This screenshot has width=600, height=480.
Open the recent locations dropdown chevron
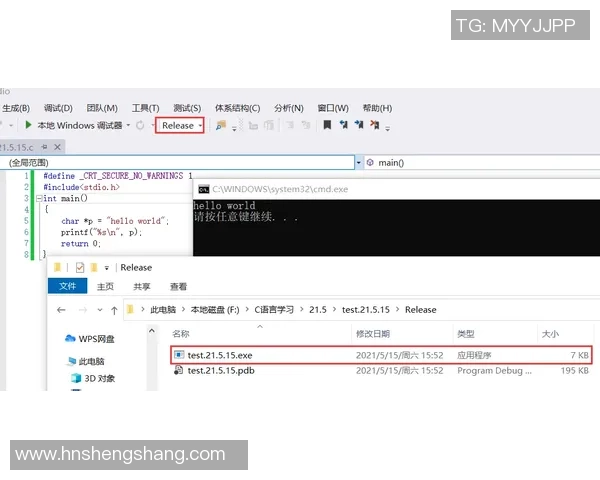[100, 310]
